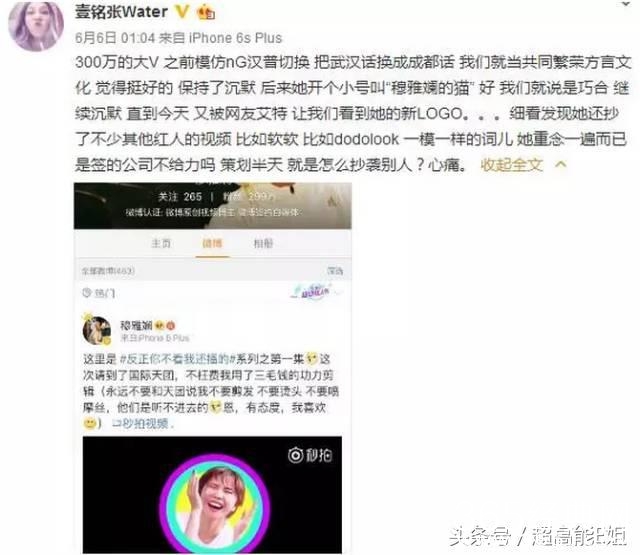Image resolution: width=640 pixels, height=555 pixels.
Task: Click the 筛选 filter option
Action: 335,271
